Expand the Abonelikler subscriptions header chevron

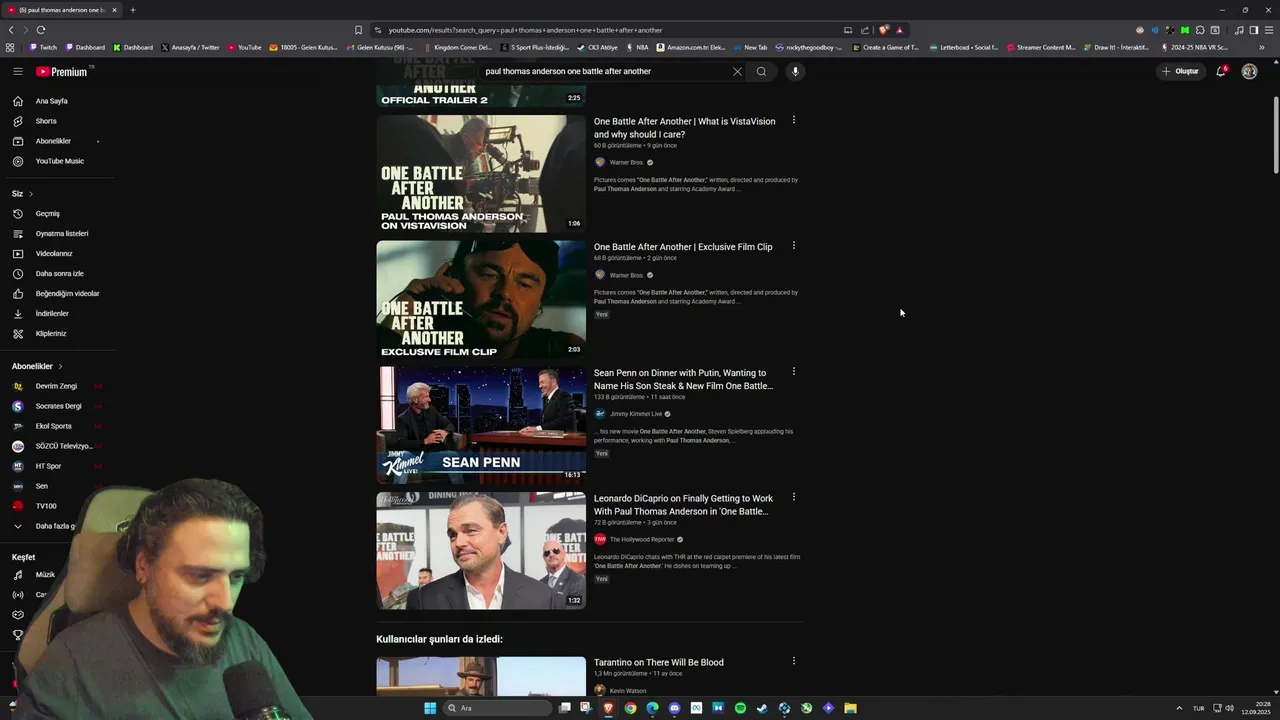60,366
